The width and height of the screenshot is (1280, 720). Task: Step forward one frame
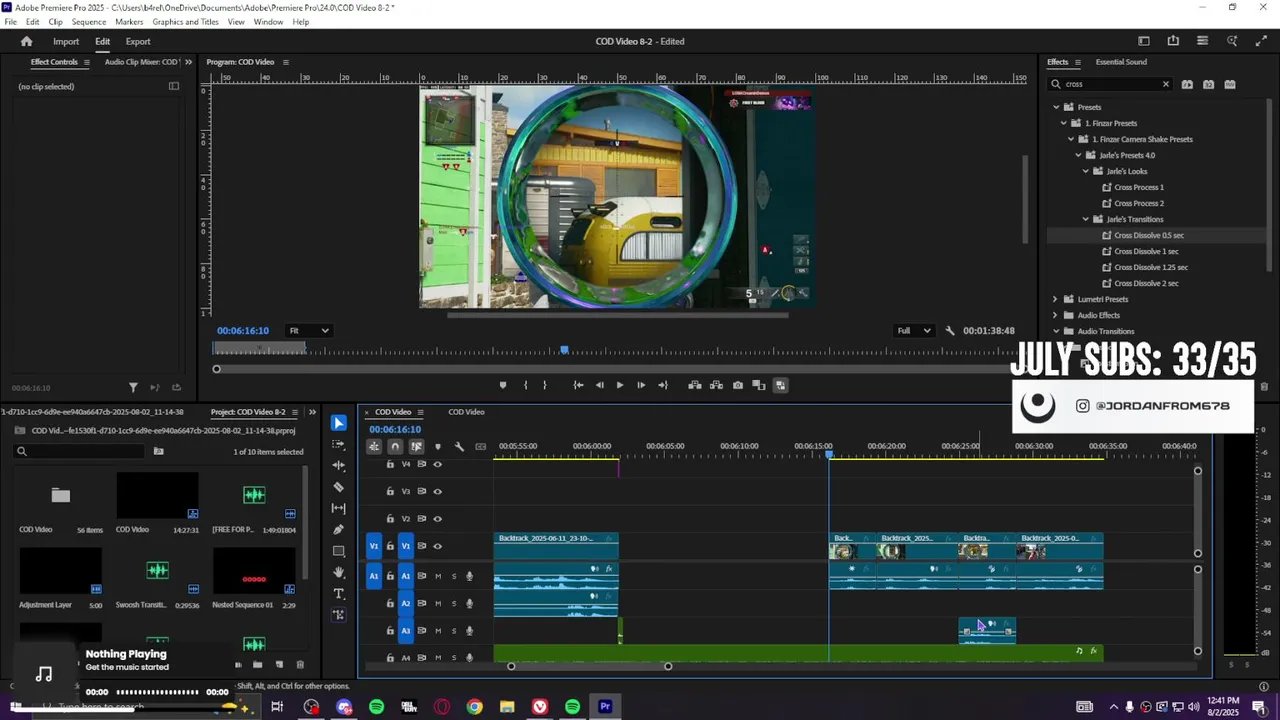pyautogui.click(x=641, y=385)
